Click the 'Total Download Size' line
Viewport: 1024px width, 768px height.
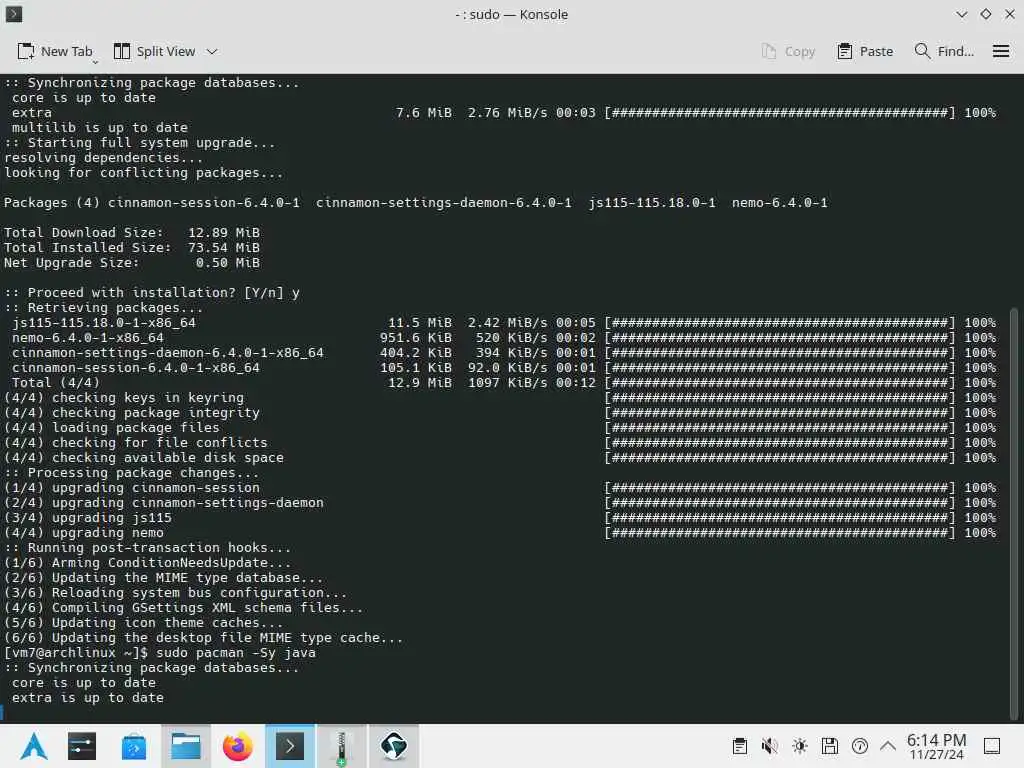pyautogui.click(x=132, y=232)
